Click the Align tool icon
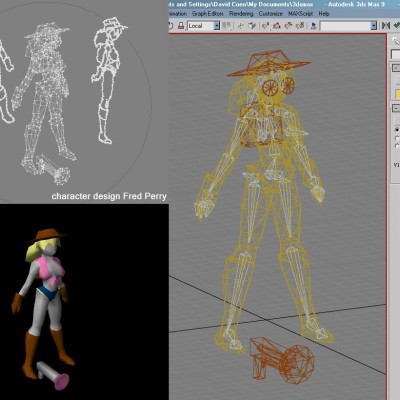 point(397,26)
